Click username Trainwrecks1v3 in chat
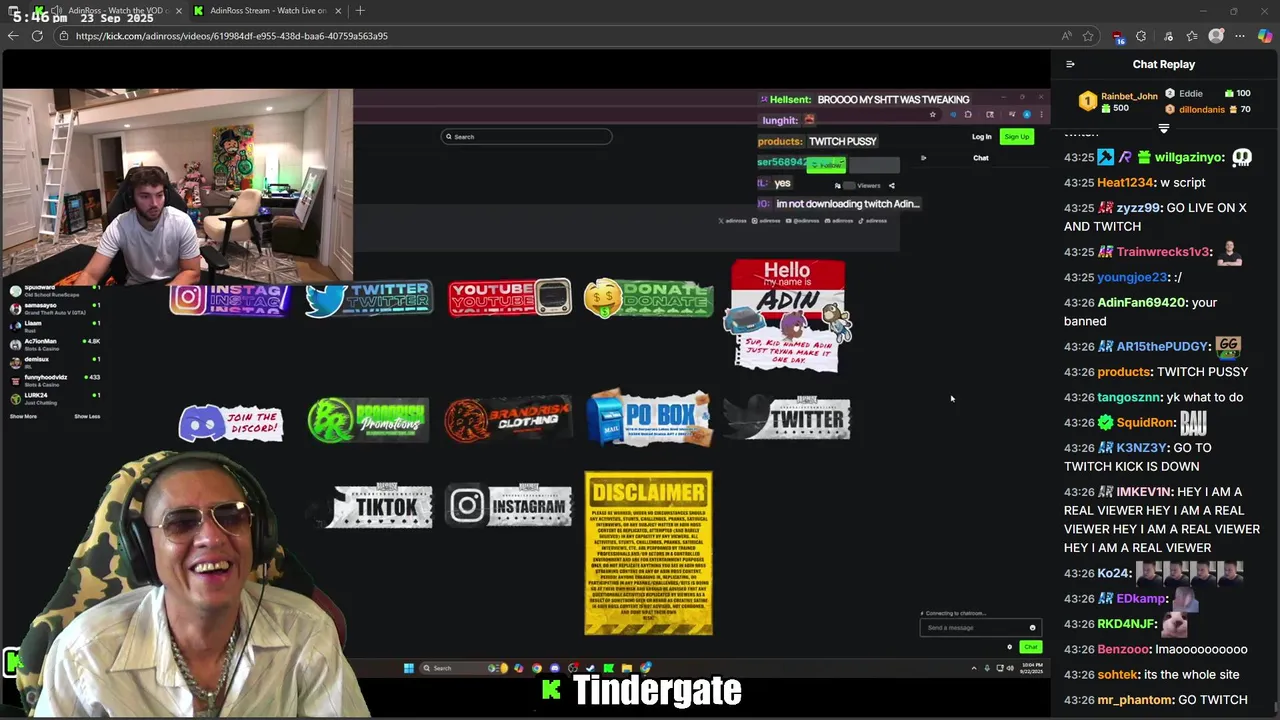Image resolution: width=1280 pixels, height=720 pixels. click(1164, 252)
